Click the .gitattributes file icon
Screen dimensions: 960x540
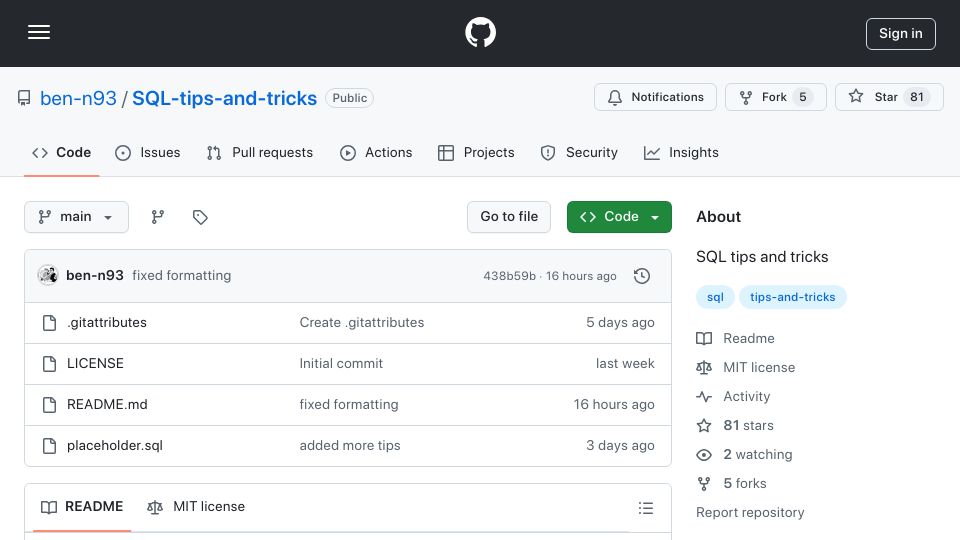[x=50, y=323]
